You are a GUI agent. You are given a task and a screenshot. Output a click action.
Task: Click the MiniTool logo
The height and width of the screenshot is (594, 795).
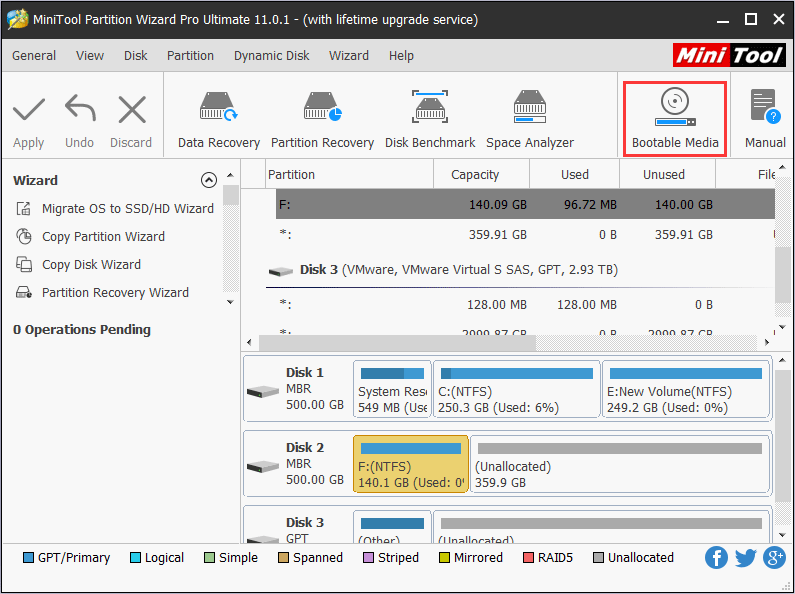pos(729,55)
